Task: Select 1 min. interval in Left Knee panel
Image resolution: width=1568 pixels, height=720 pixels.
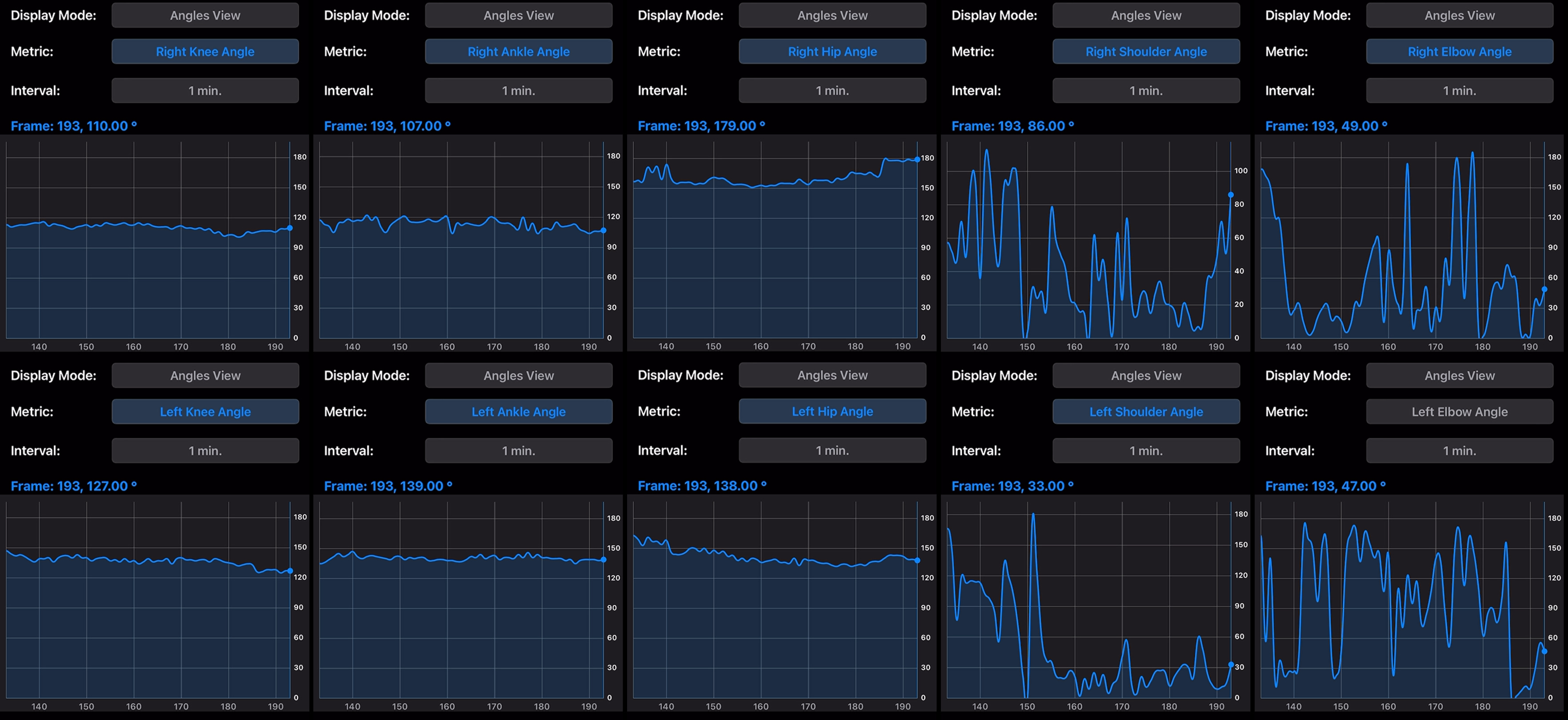Action: (205, 450)
